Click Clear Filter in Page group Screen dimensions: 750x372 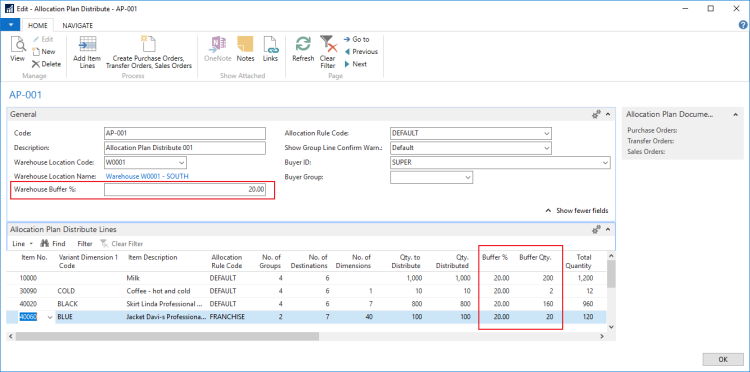click(x=328, y=53)
